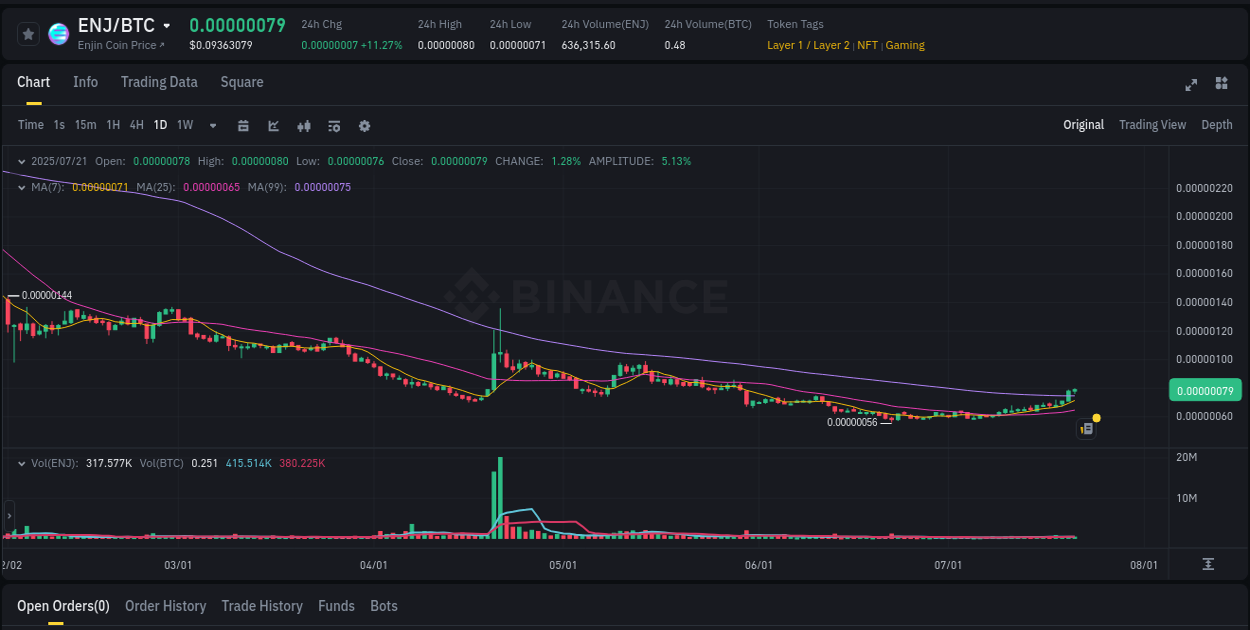Click the 24h Chg value +11.27%
This screenshot has height=630, width=1250.
tap(381, 45)
